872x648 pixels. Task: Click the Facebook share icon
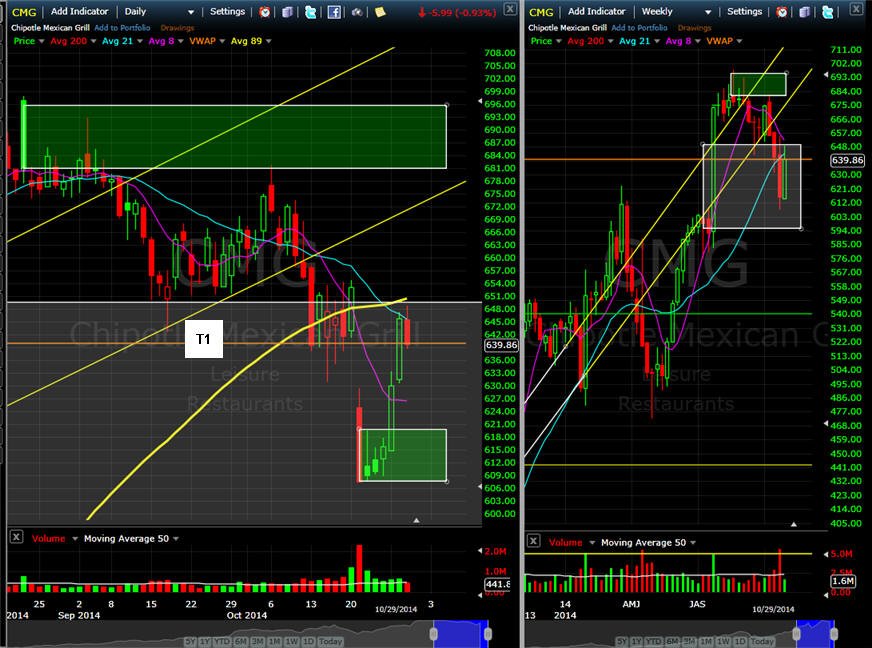[334, 12]
